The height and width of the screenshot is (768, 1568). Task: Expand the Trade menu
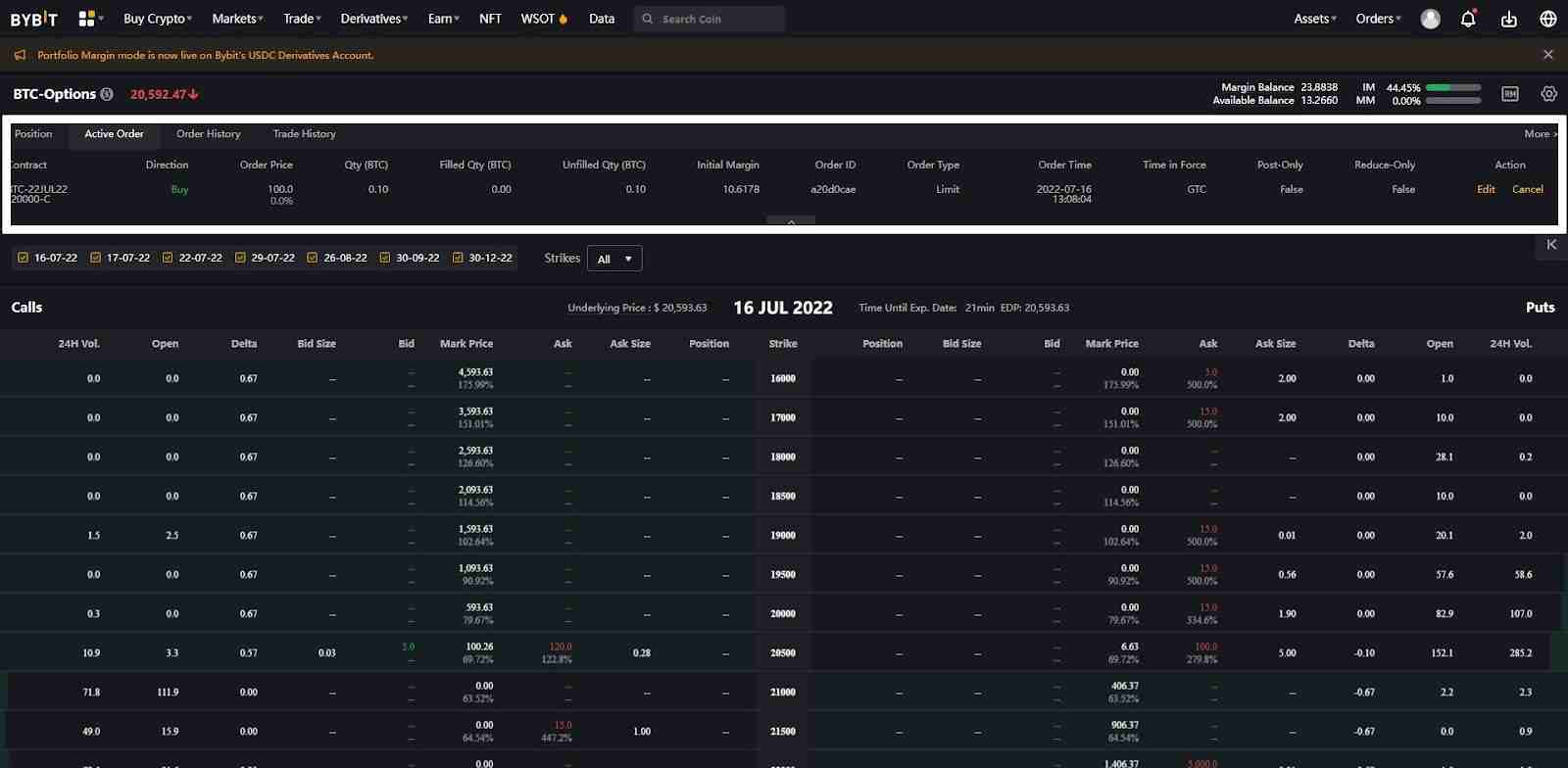[302, 19]
